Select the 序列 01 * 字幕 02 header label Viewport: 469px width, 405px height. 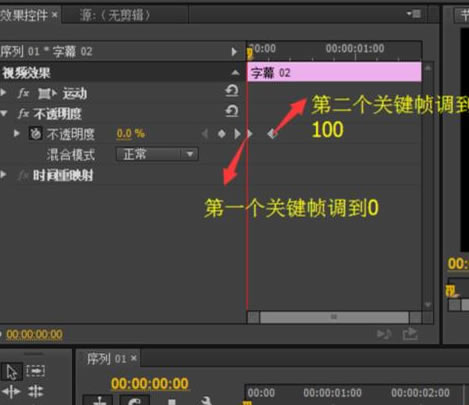46,52
